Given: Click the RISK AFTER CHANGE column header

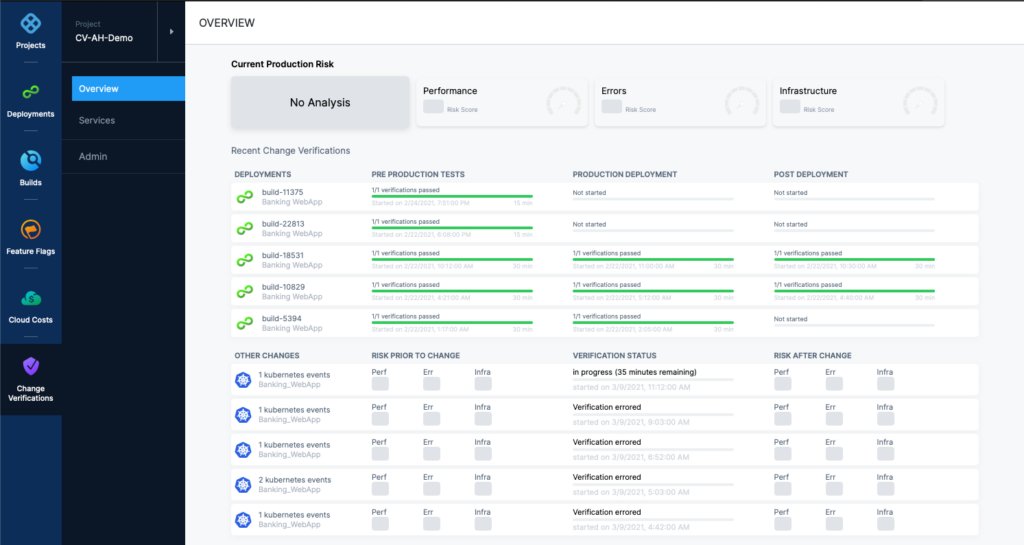Looking at the screenshot, I should click(x=812, y=356).
